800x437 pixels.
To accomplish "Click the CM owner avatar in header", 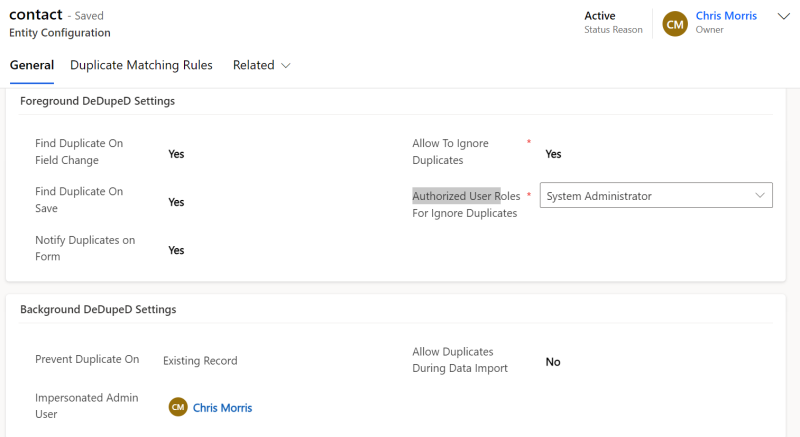I will coord(675,23).
